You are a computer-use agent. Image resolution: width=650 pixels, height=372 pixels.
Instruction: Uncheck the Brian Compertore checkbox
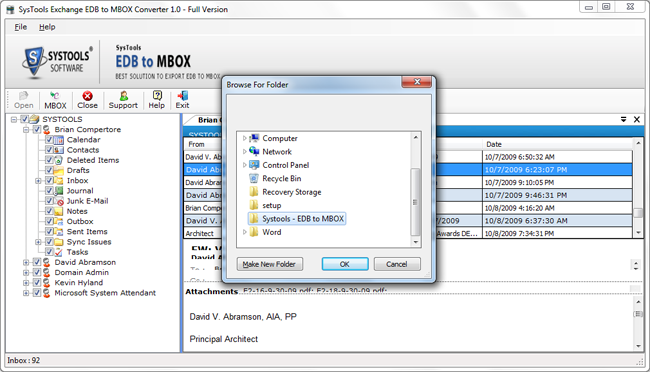[x=37, y=129]
